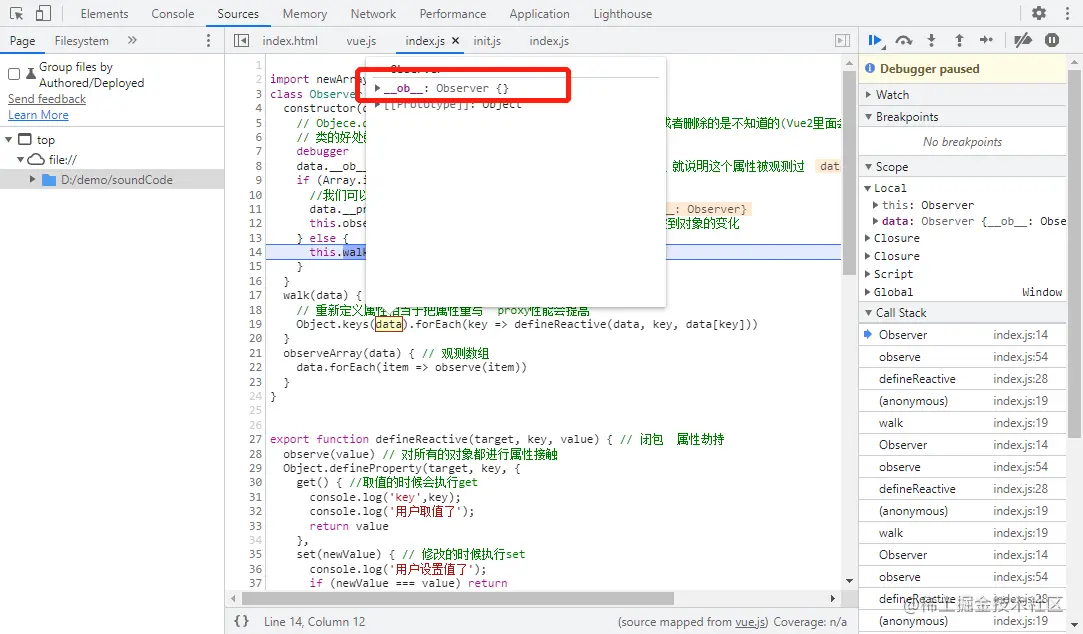The width and height of the screenshot is (1083, 634).
Task: Open the Application tab
Action: (x=539, y=14)
